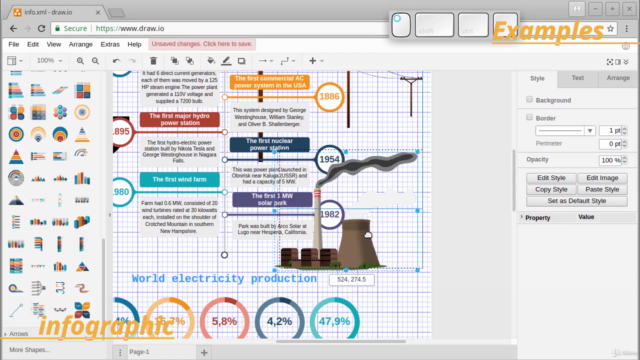Open the Insert plus dropdown
Viewport: 640px width, 360px height.
tap(316, 61)
